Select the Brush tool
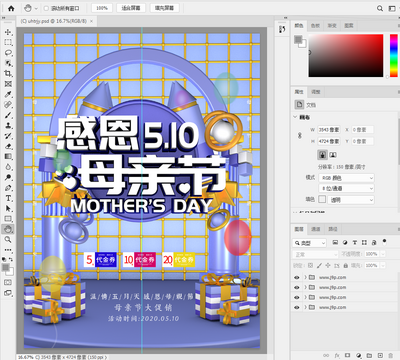 8,115
